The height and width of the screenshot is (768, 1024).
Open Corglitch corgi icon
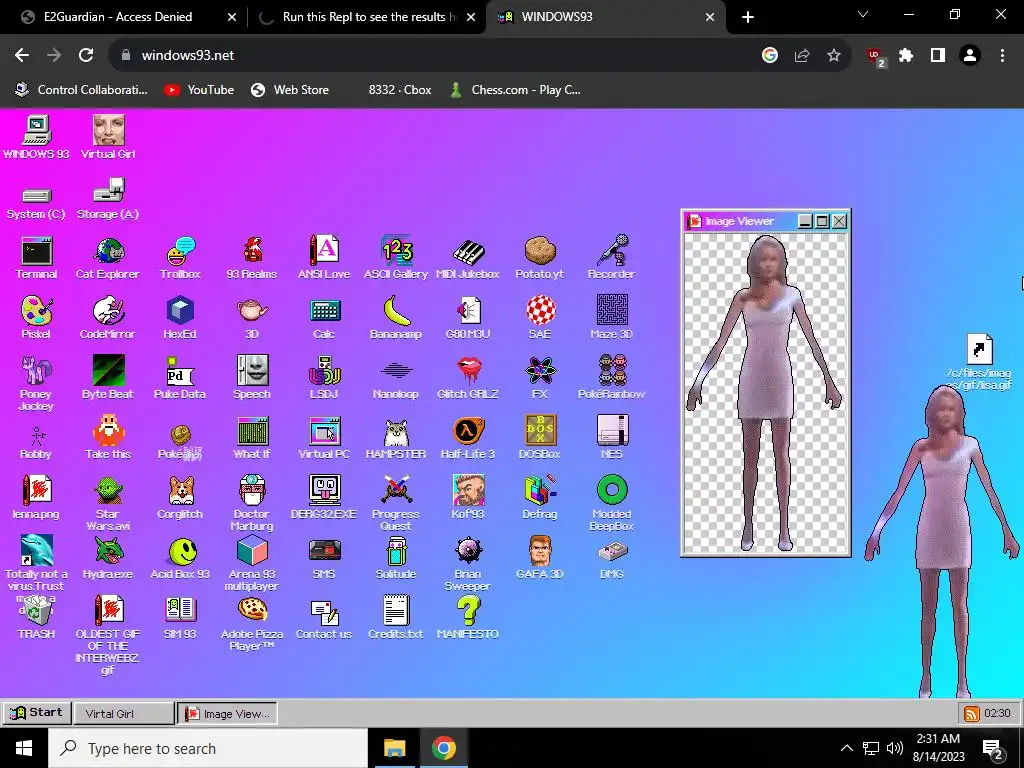(180, 498)
